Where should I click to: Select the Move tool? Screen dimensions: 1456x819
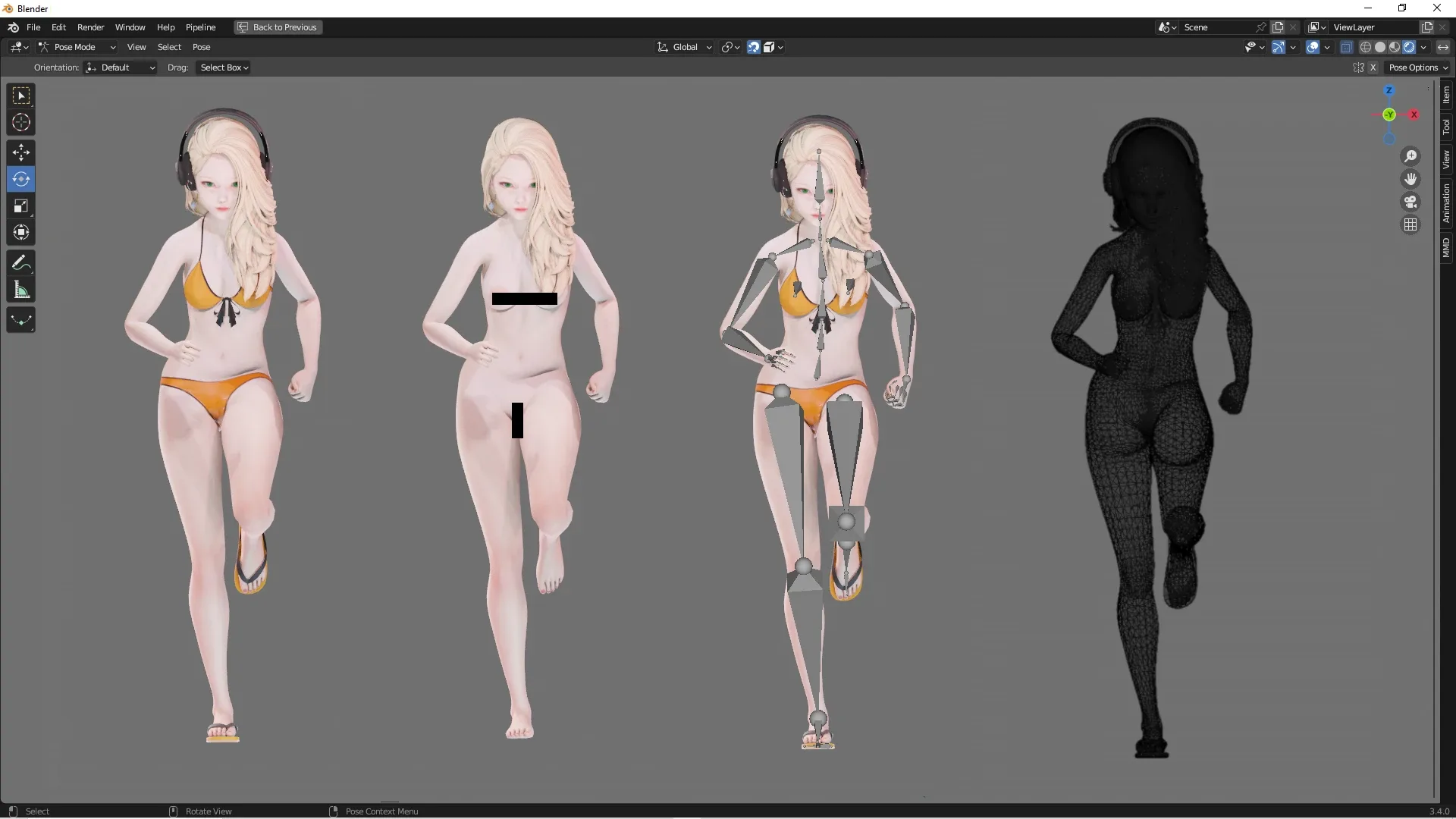click(x=20, y=152)
